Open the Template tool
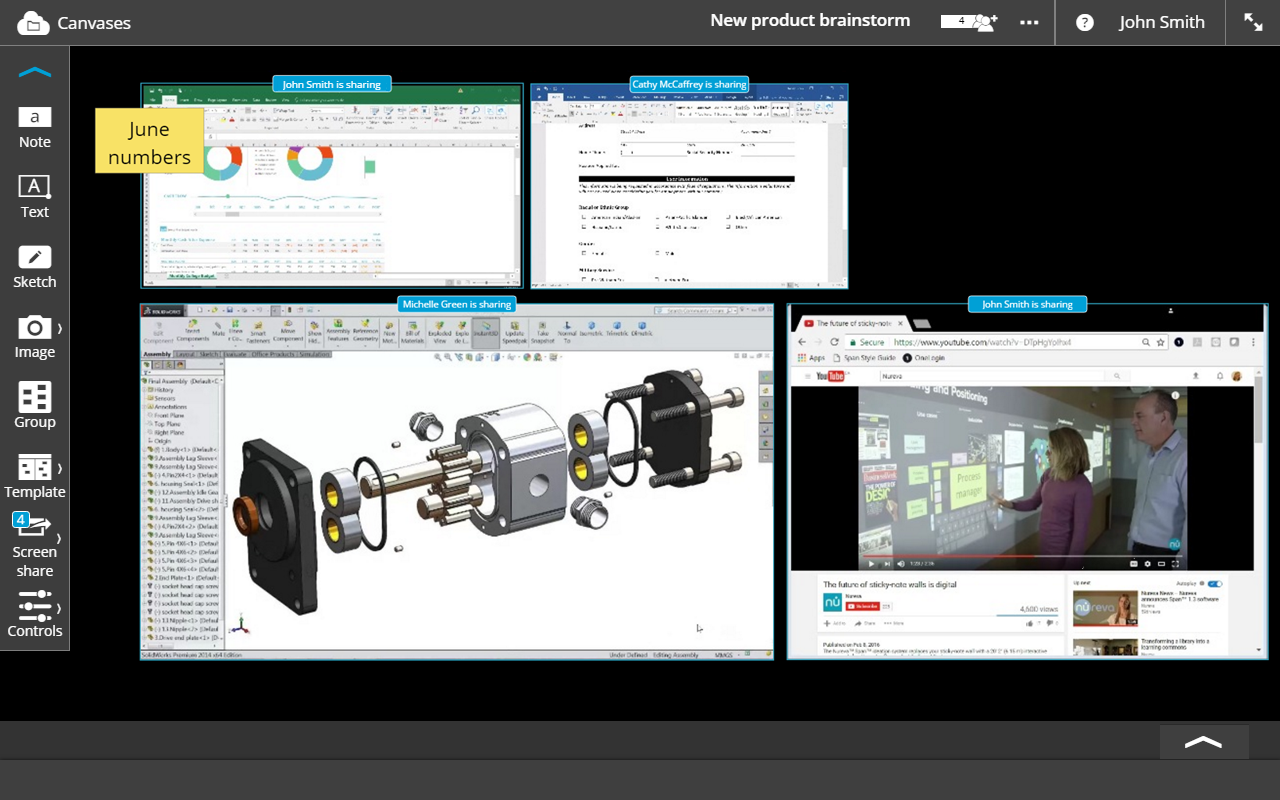 [34, 476]
